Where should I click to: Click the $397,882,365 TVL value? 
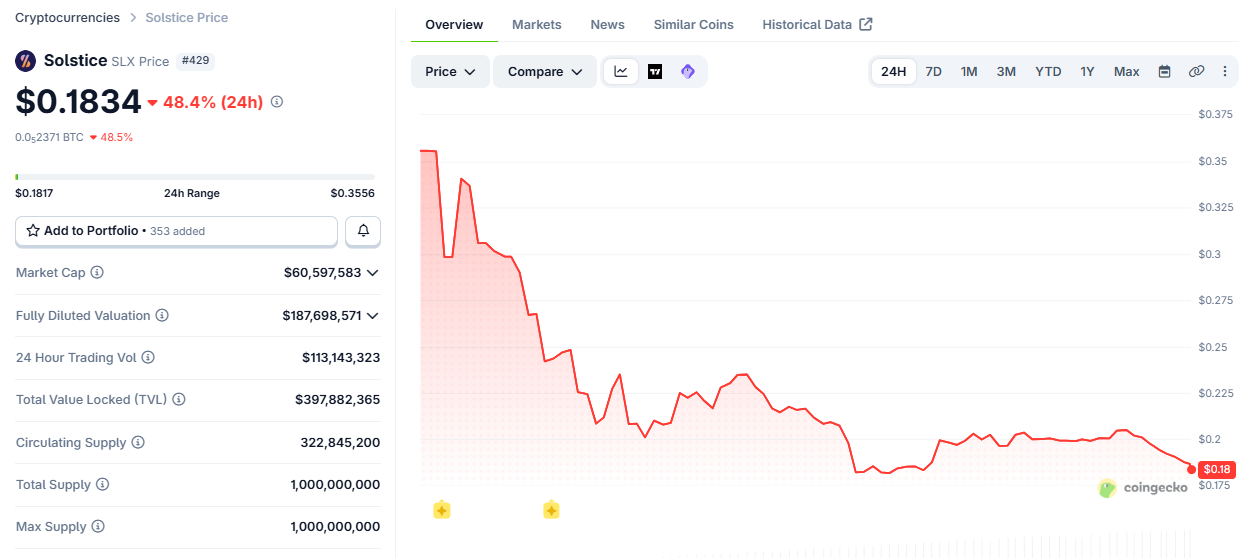tap(337, 399)
